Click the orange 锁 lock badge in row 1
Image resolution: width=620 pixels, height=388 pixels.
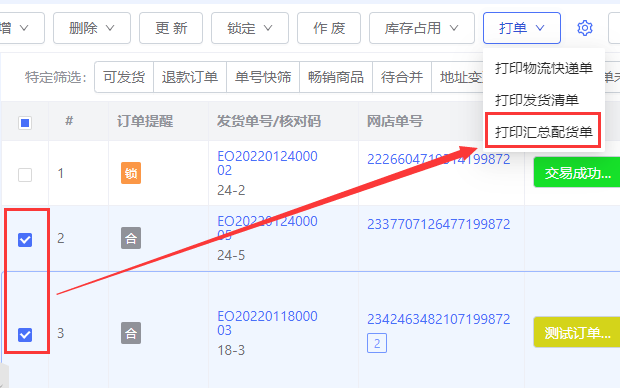tap(131, 173)
